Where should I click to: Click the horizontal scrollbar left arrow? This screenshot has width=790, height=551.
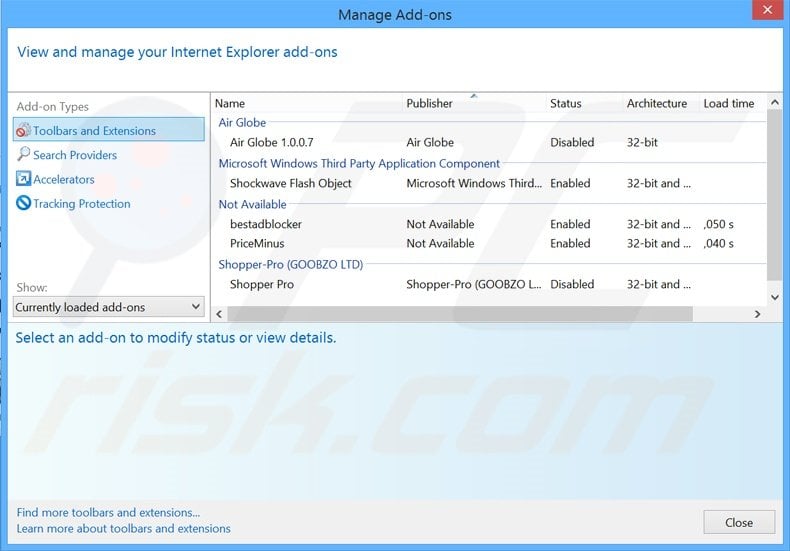click(x=219, y=314)
